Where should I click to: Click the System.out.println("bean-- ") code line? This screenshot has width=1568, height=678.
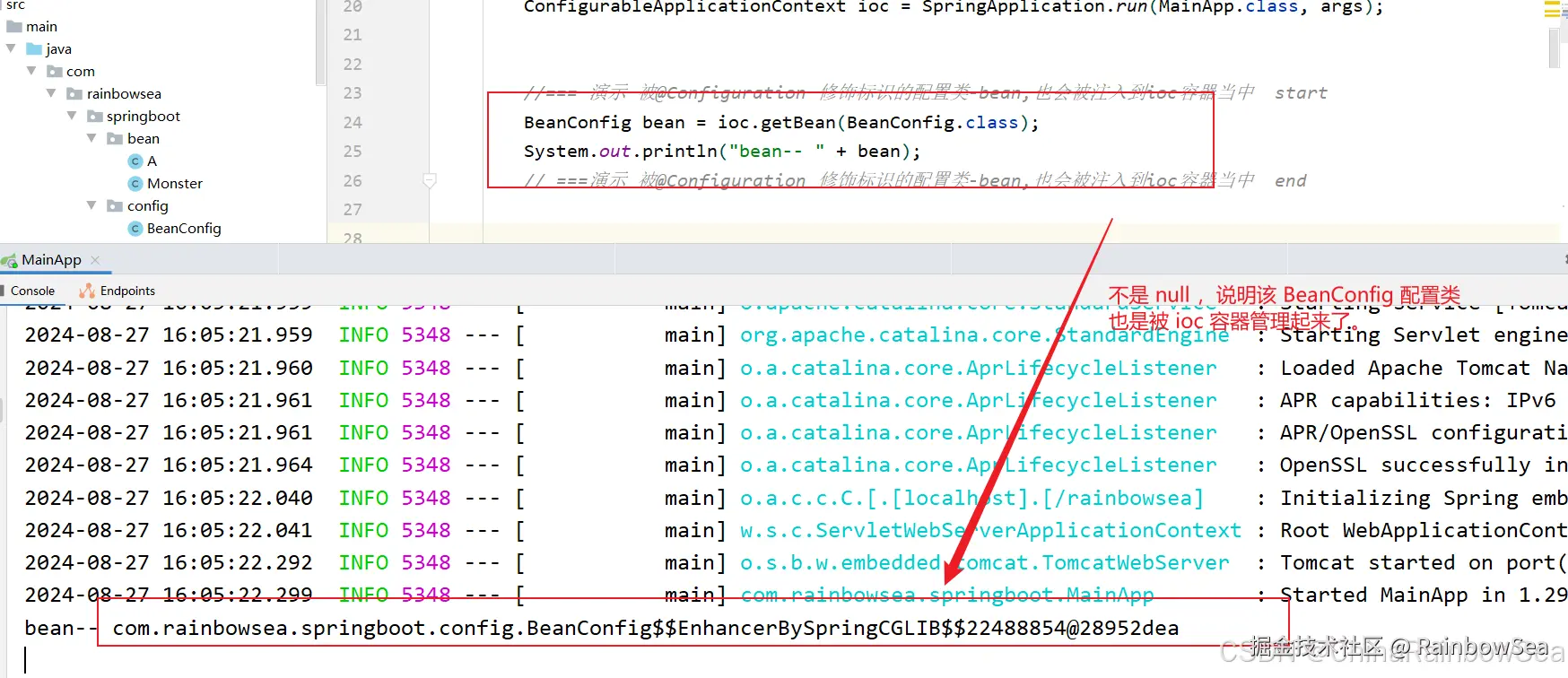722,152
